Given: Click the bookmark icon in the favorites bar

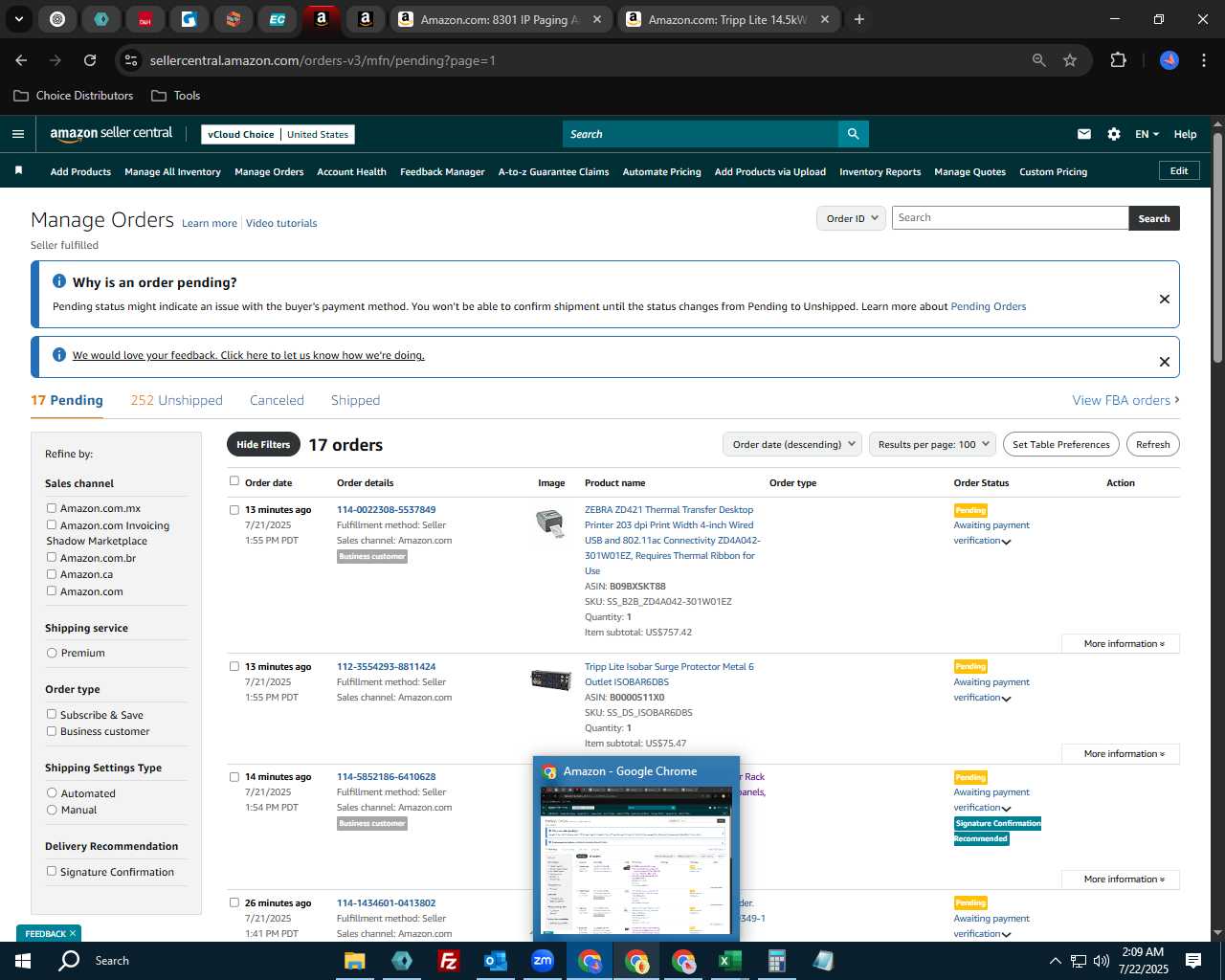Looking at the screenshot, I should tap(18, 170).
